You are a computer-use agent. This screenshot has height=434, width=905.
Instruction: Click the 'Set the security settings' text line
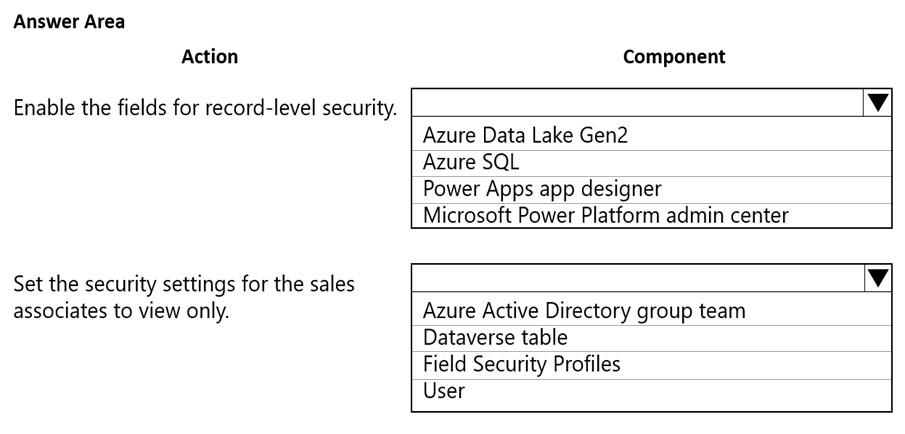[183, 284]
